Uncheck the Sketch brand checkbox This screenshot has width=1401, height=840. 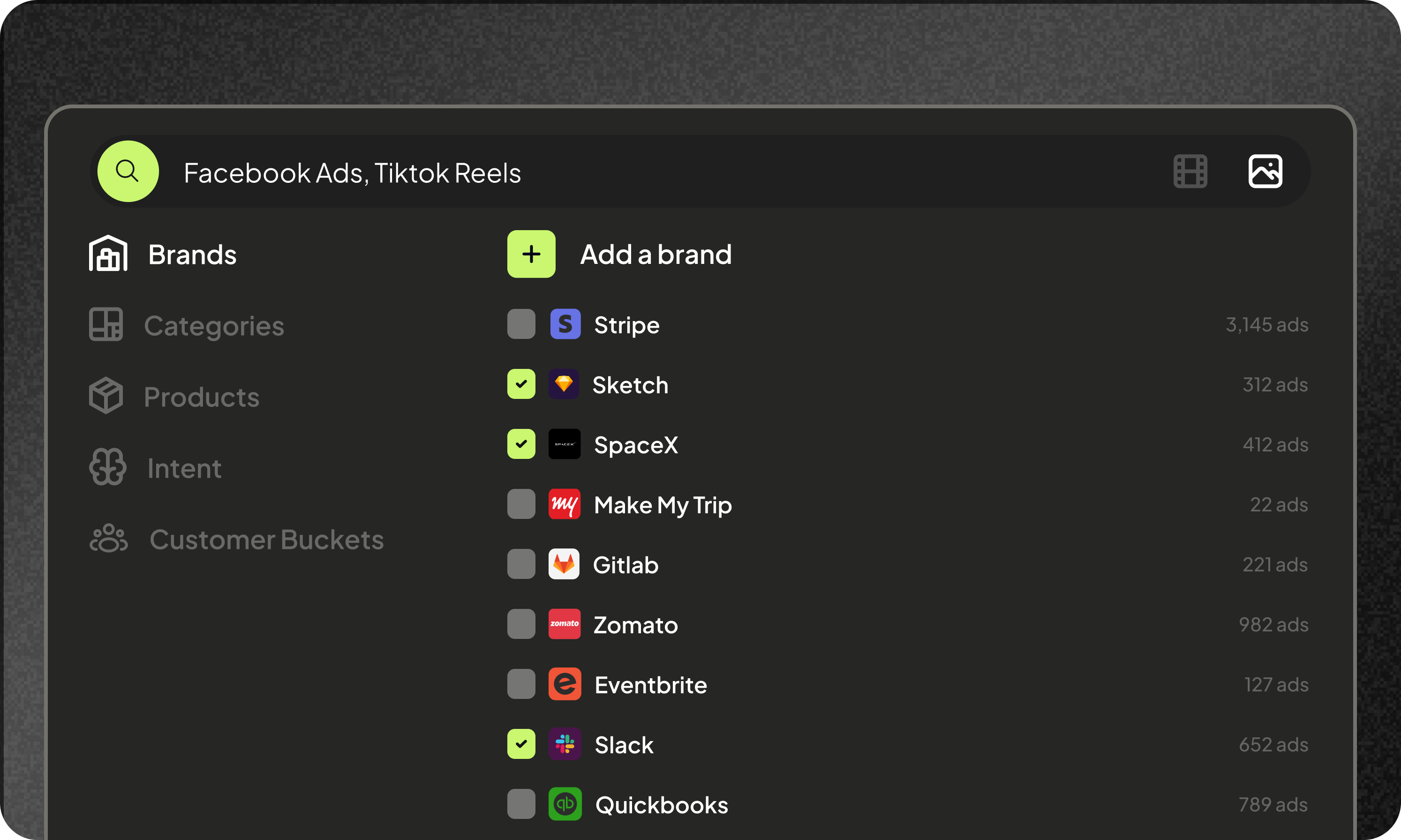[521, 384]
